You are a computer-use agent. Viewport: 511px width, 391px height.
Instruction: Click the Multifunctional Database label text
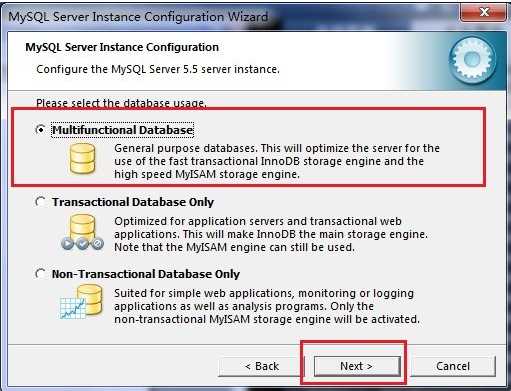point(122,130)
